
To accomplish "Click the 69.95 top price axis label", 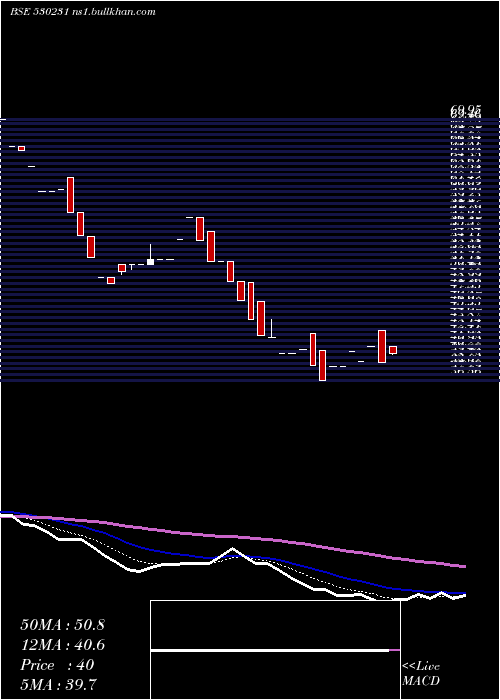I will [x=466, y=110].
